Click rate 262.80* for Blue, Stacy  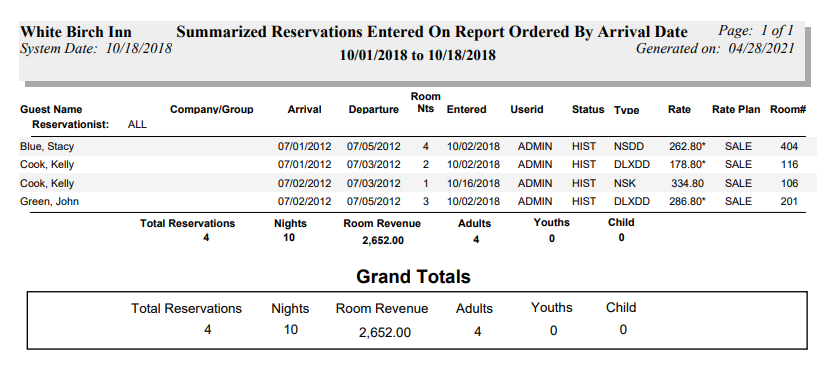point(687,146)
